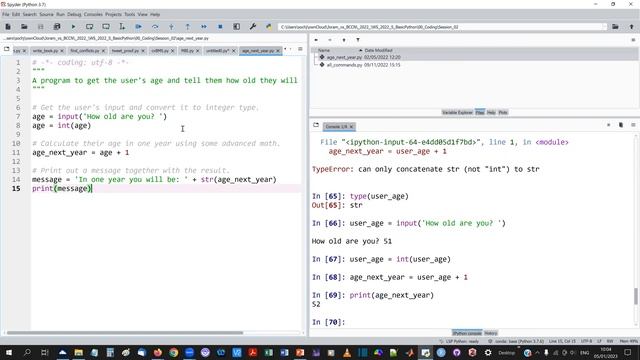Screen dimensions: 640x360
Task: Clear the console with the remove-variables icon
Action: click(621, 125)
